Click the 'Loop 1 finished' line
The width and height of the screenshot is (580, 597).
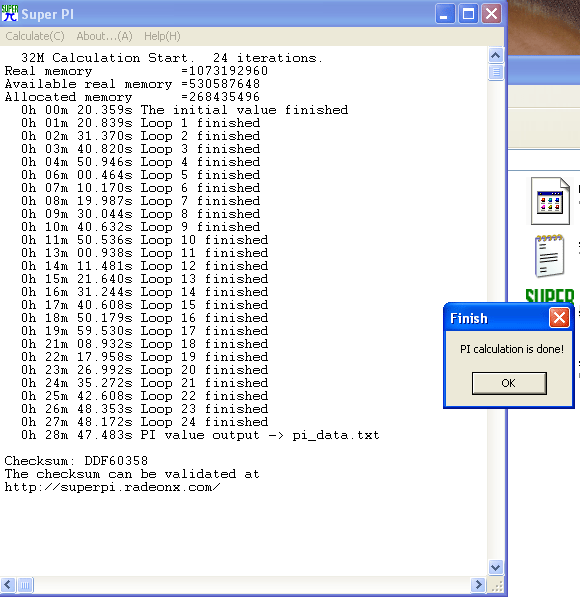pyautogui.click(x=141, y=123)
